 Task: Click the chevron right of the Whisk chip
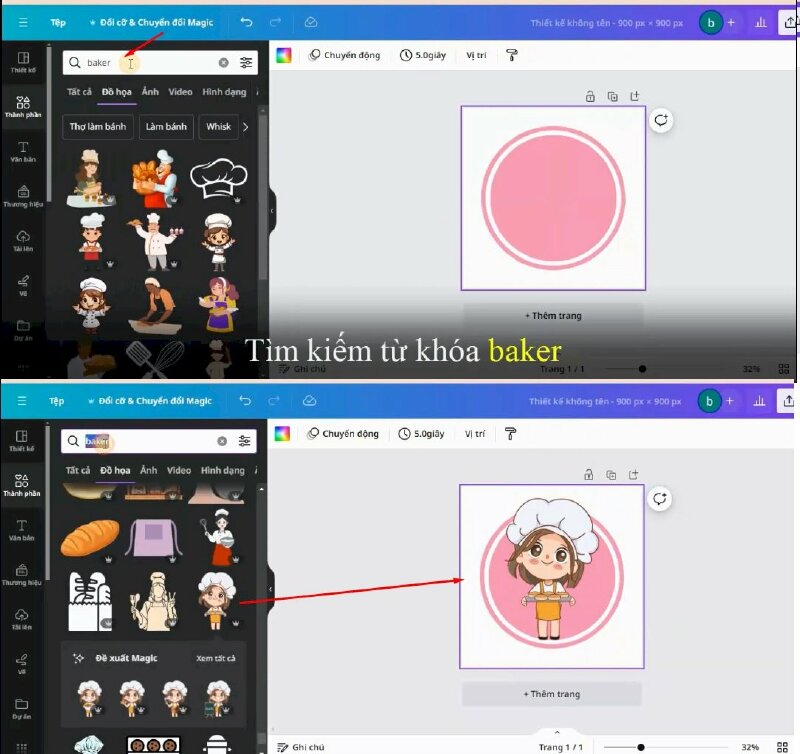pyautogui.click(x=246, y=127)
